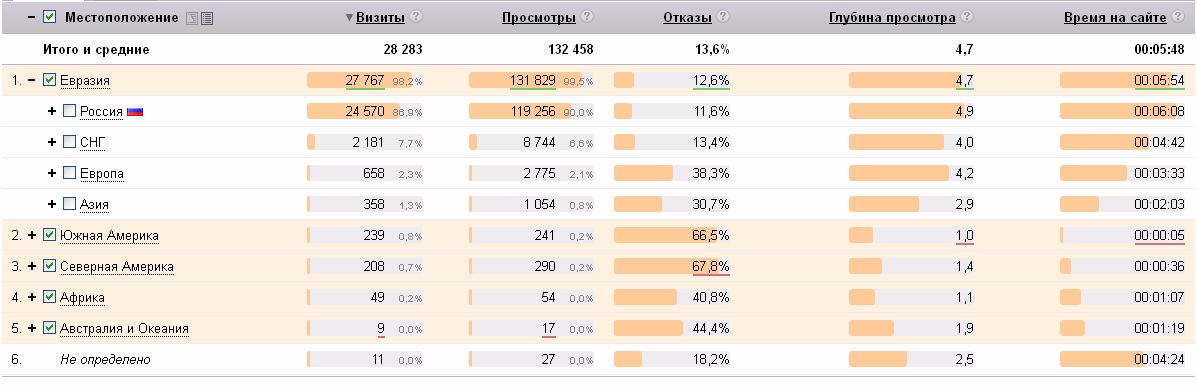Open help icon next to Просмотры
Screen dimensions: 1197x385
click(x=587, y=17)
